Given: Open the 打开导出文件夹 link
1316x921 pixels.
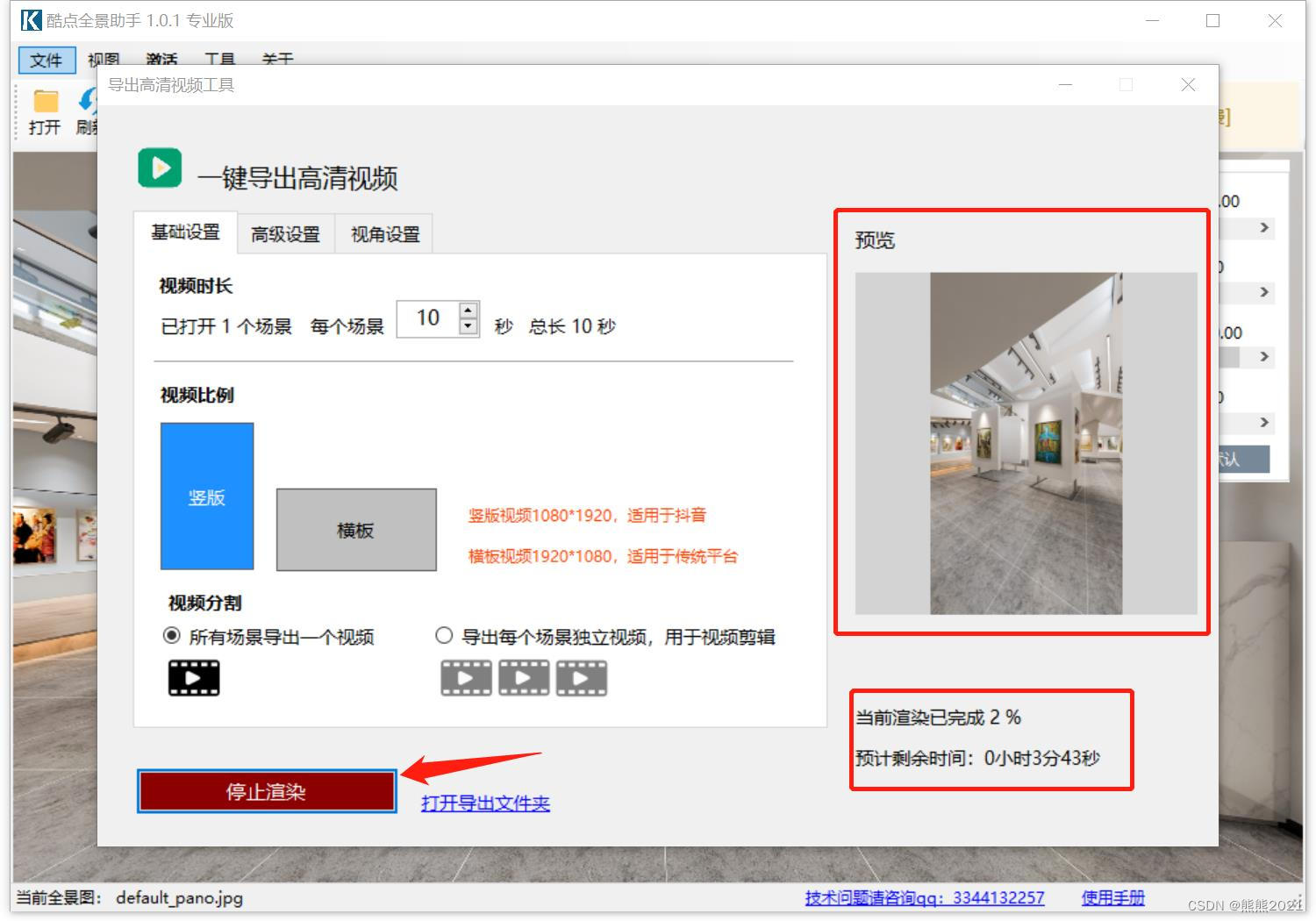Looking at the screenshot, I should pos(485,803).
